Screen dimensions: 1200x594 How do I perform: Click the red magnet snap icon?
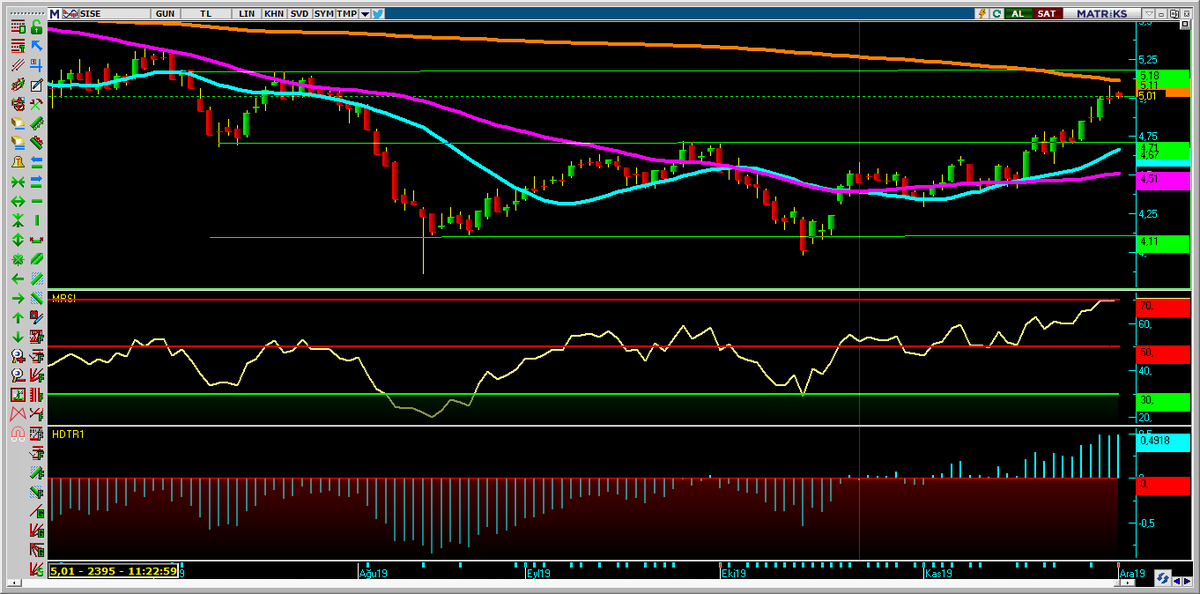pos(18,434)
